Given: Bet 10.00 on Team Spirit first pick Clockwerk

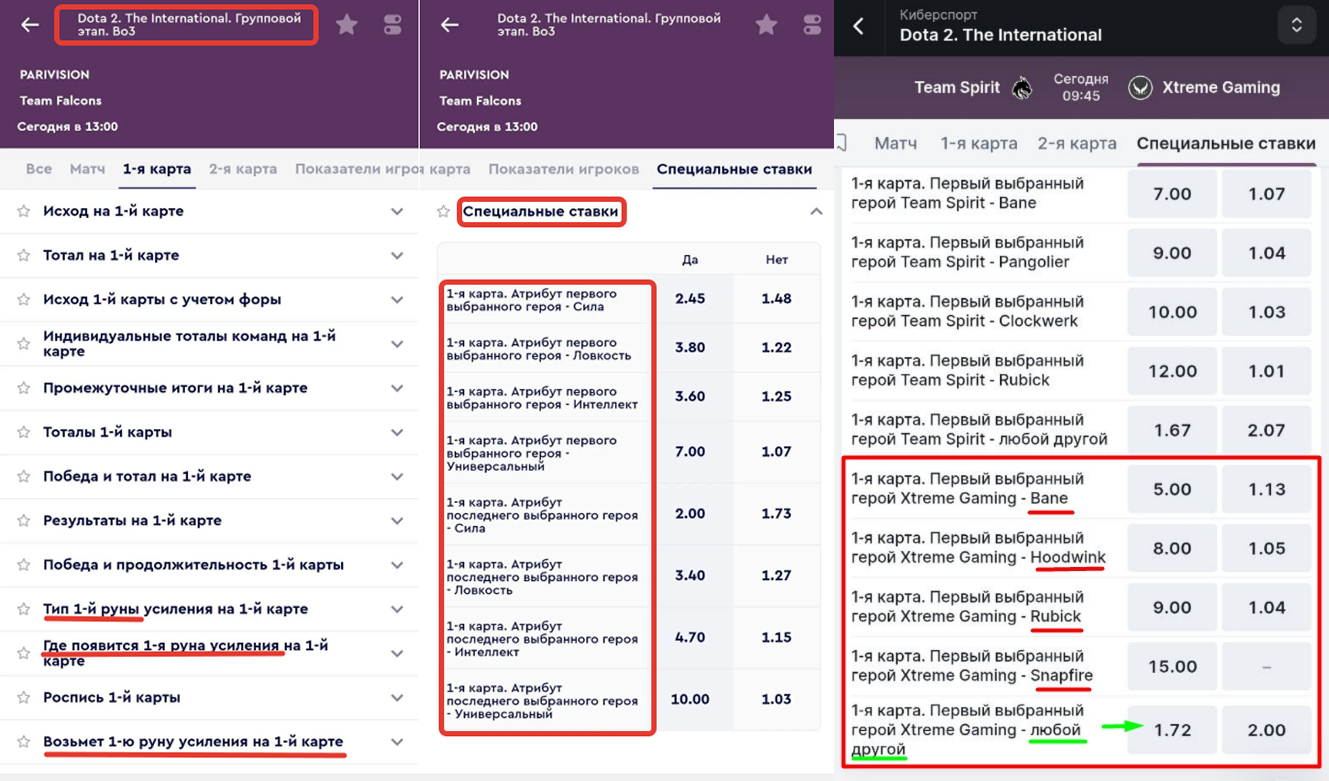Looking at the screenshot, I should [1172, 312].
